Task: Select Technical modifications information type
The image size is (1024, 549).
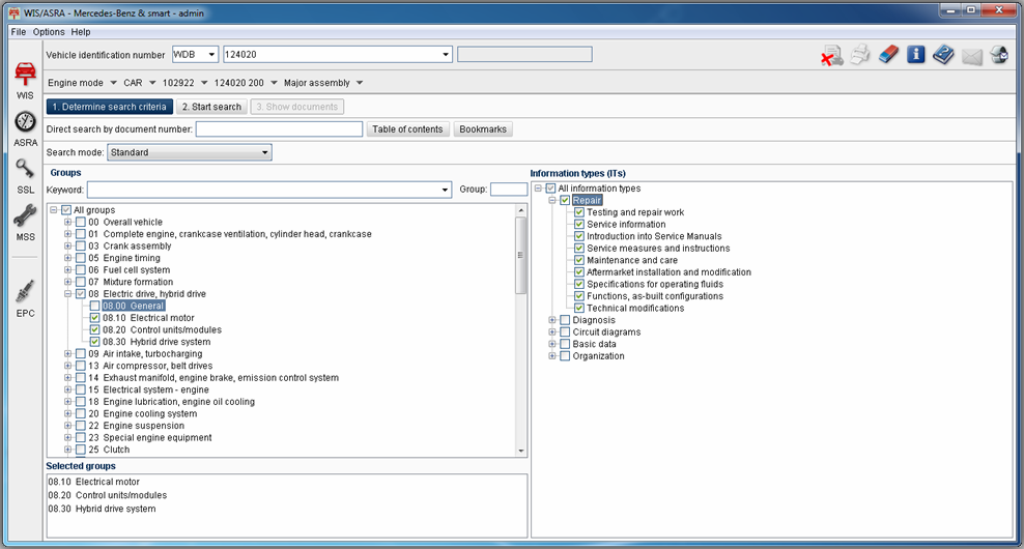Action: pyautogui.click(x=635, y=308)
